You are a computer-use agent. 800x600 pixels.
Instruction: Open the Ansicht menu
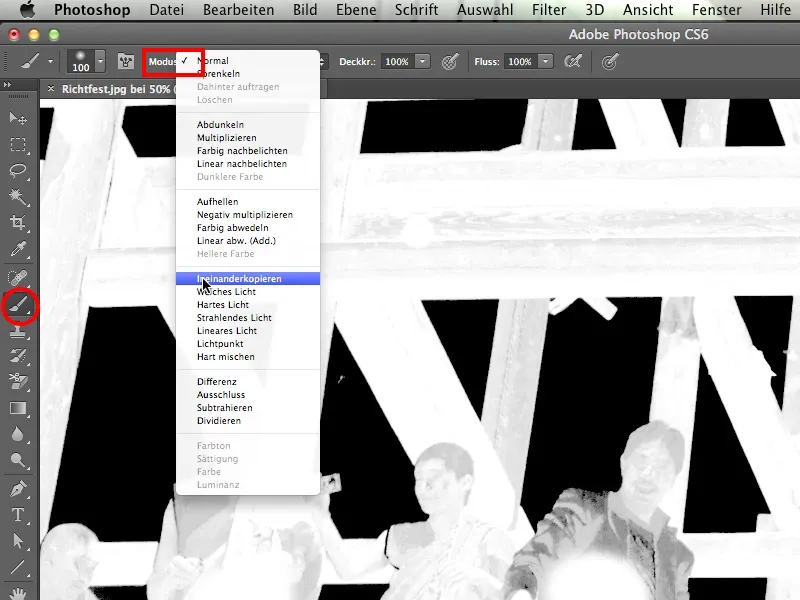[x=648, y=10]
